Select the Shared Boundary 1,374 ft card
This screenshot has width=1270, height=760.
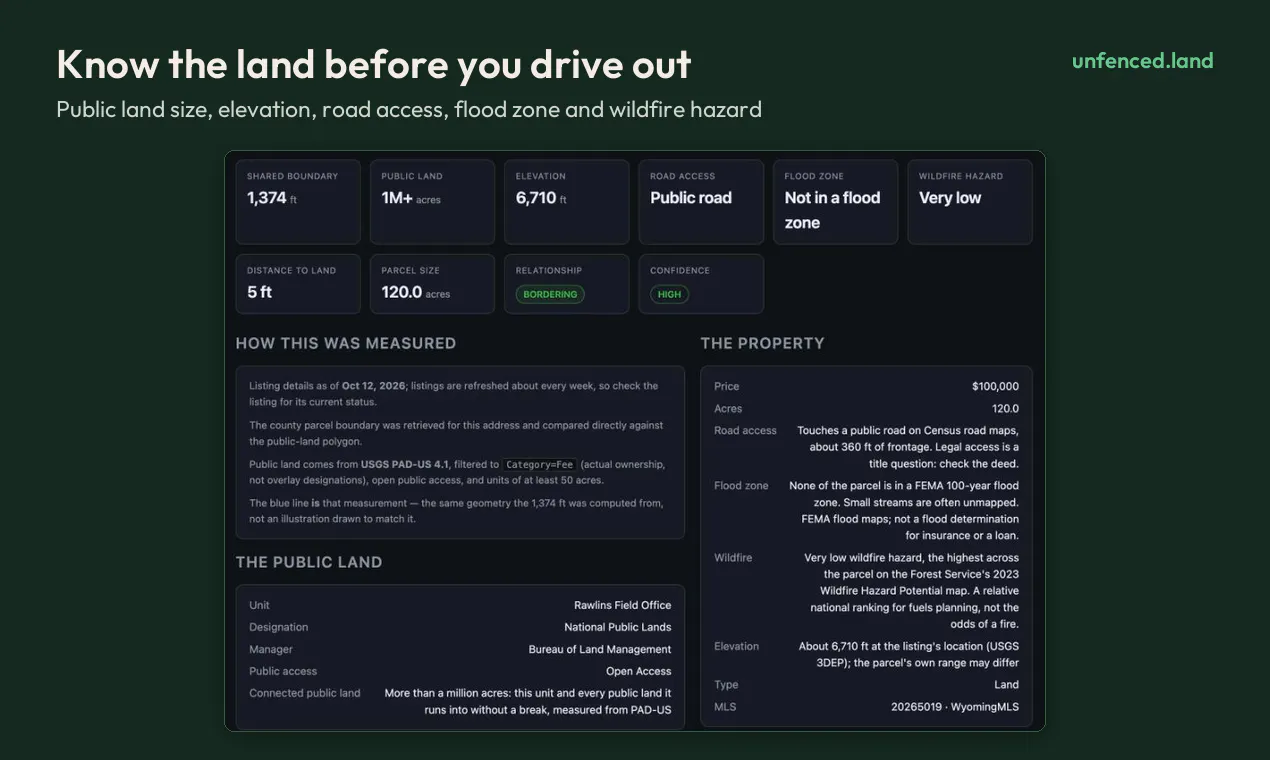(x=298, y=202)
